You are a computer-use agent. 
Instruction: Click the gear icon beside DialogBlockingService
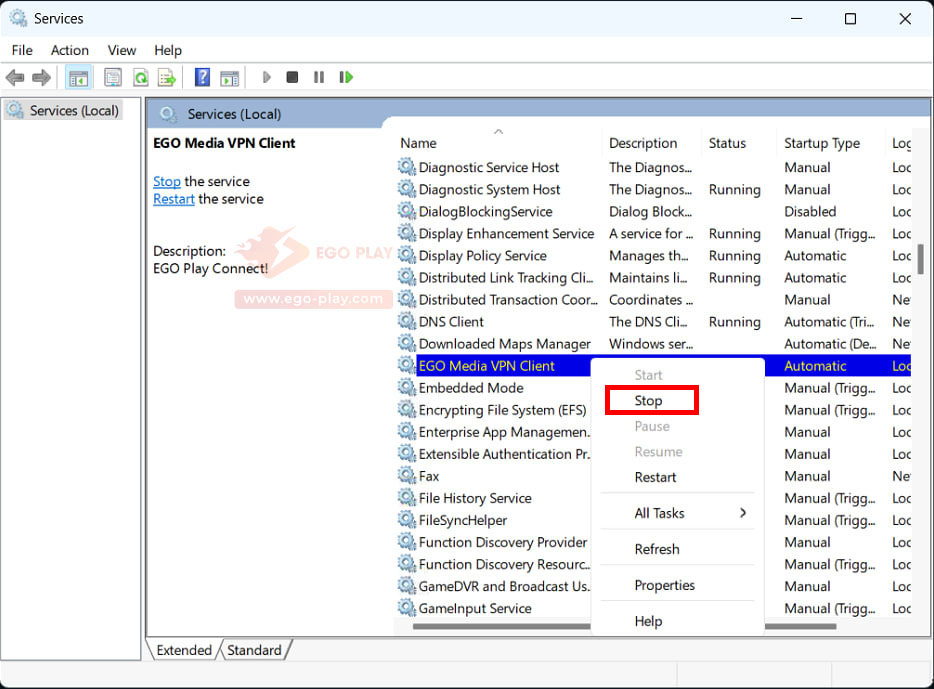click(x=407, y=211)
